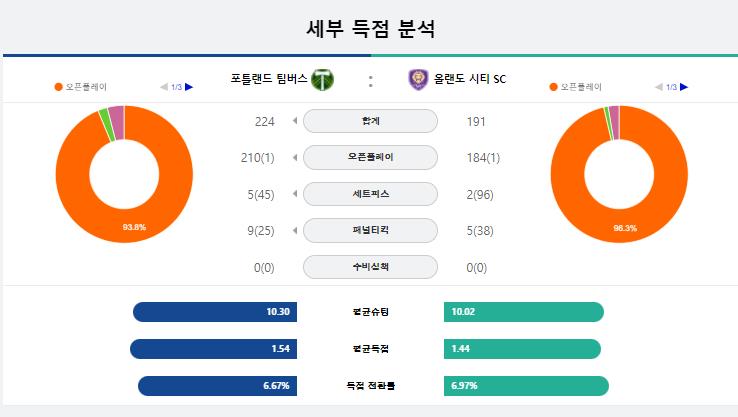738x417 pixels.
Task: Click the orange legend dot on left chart
Action: tap(58, 87)
